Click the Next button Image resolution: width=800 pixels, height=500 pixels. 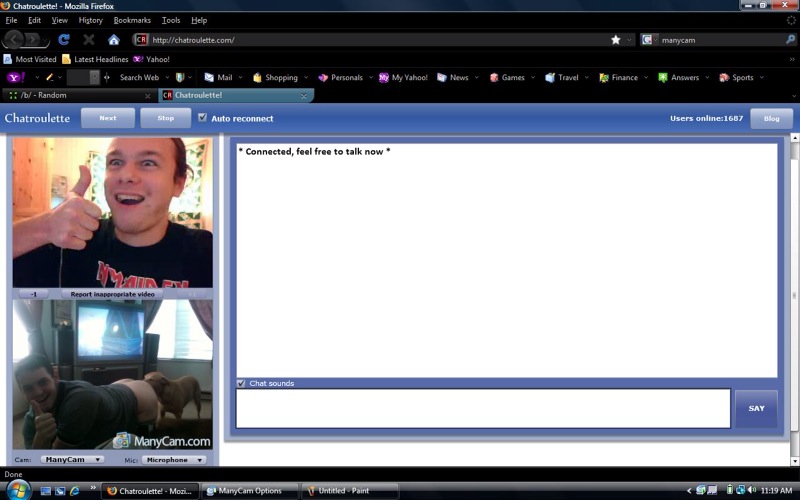click(107, 118)
